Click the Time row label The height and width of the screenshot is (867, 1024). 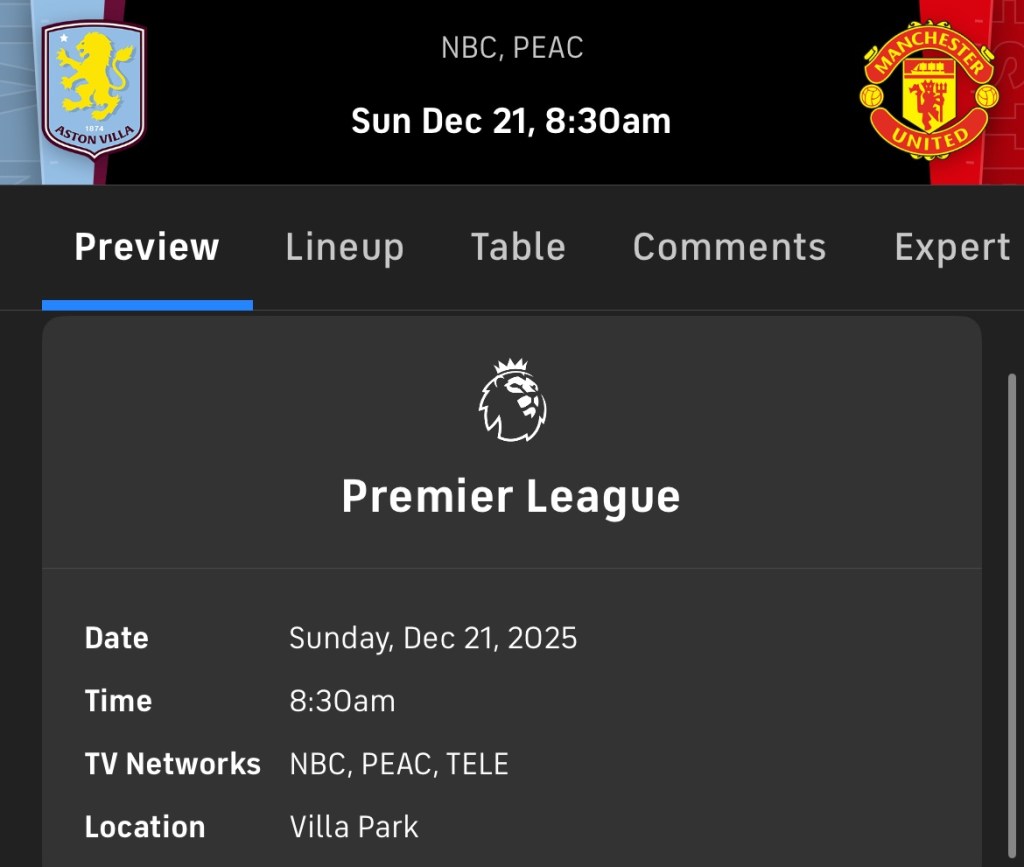(x=118, y=701)
